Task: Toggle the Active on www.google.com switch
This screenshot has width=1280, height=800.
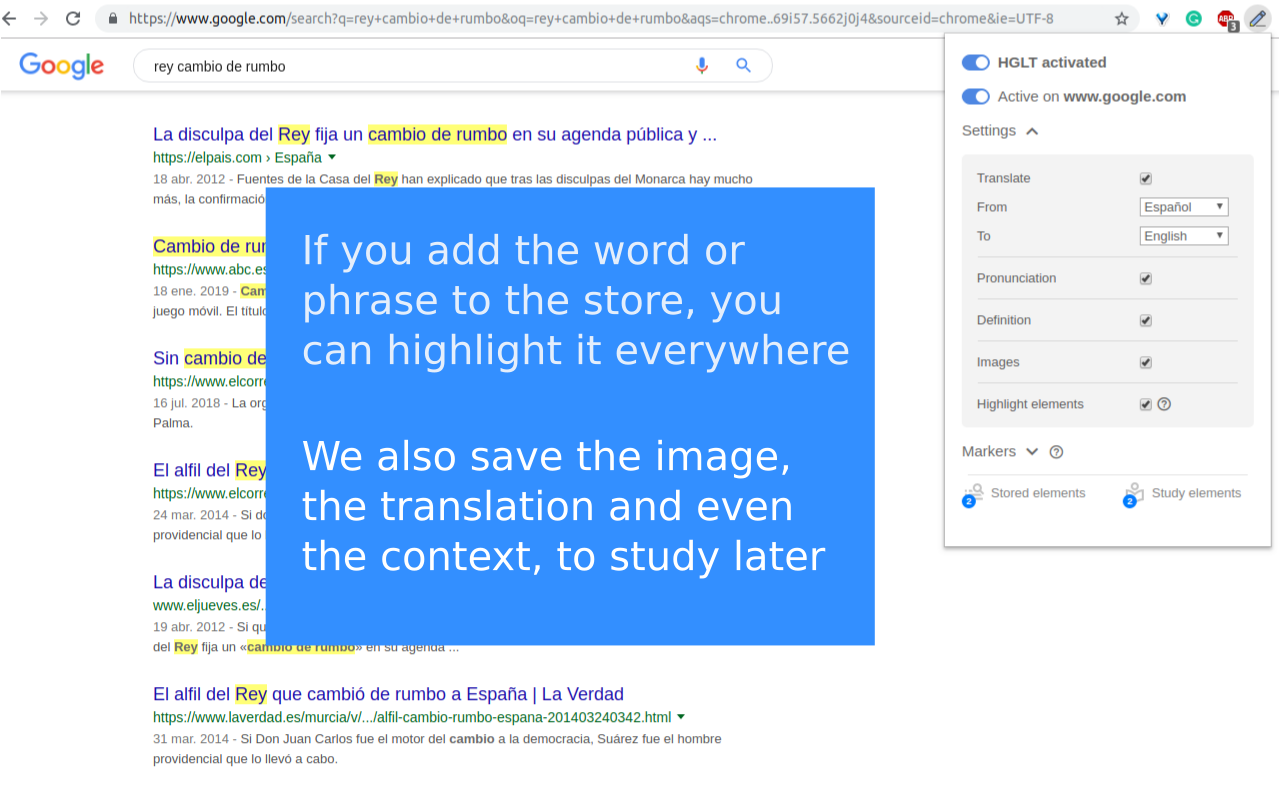Action: tap(976, 97)
